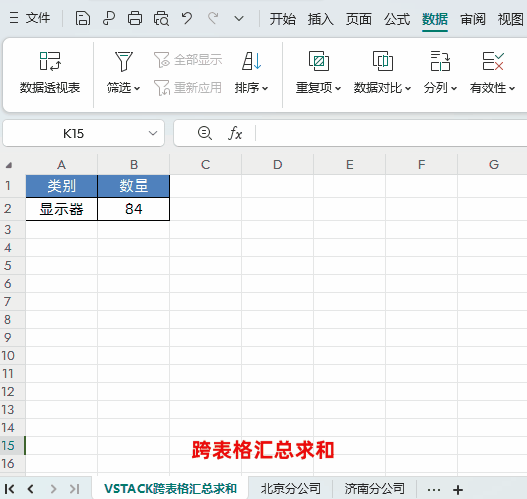Click the export-to-PDF icon
Viewport: 527px width, 499px height.
109,18
